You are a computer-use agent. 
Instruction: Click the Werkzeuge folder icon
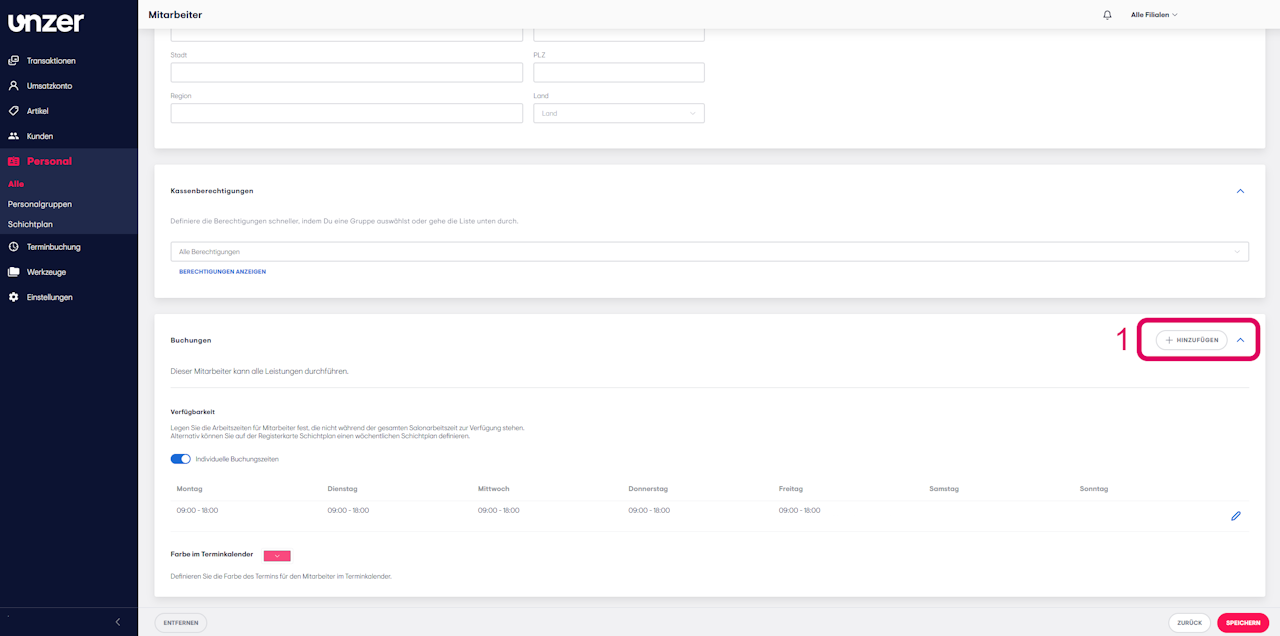[x=14, y=272]
